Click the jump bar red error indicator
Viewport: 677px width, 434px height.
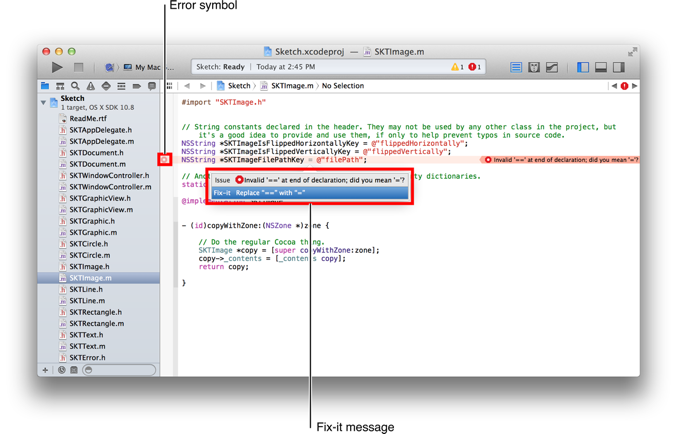tap(624, 86)
